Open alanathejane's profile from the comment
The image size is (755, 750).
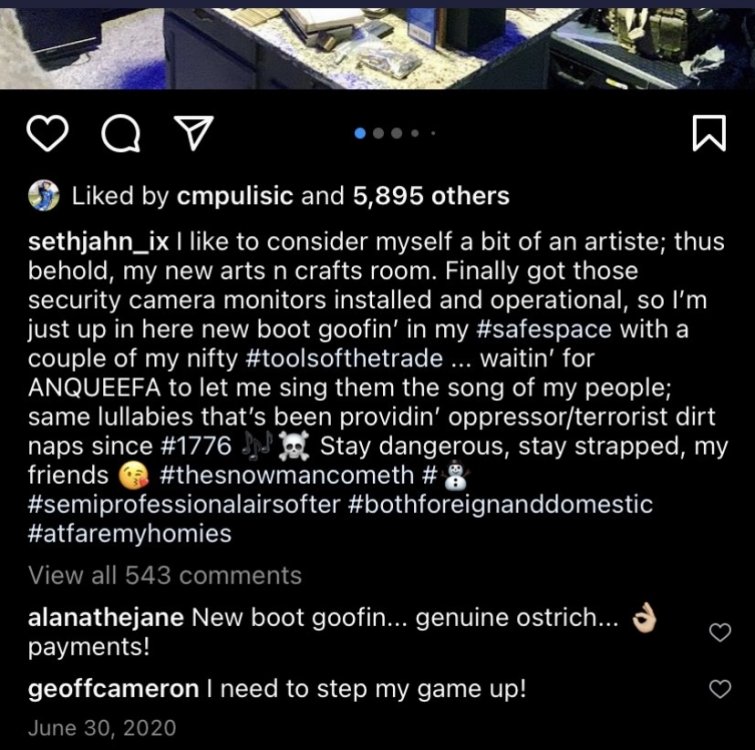(105, 618)
